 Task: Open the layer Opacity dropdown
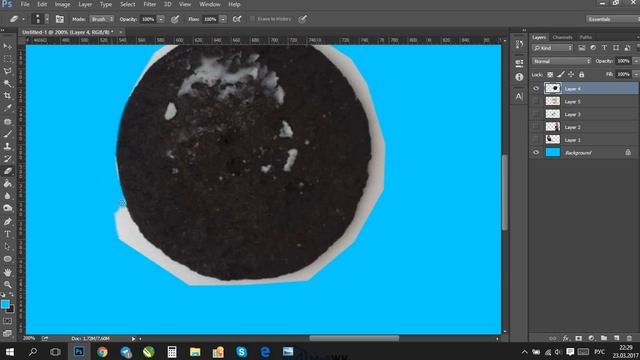click(636, 61)
